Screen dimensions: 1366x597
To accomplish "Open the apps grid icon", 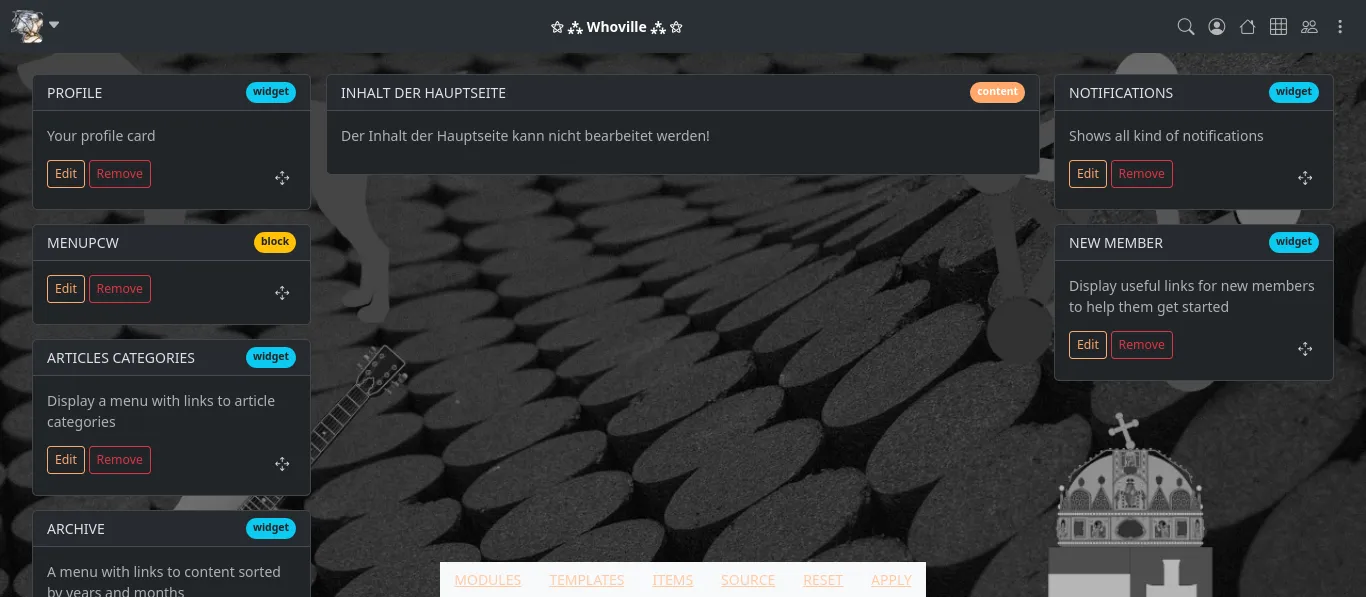I will 1278,27.
